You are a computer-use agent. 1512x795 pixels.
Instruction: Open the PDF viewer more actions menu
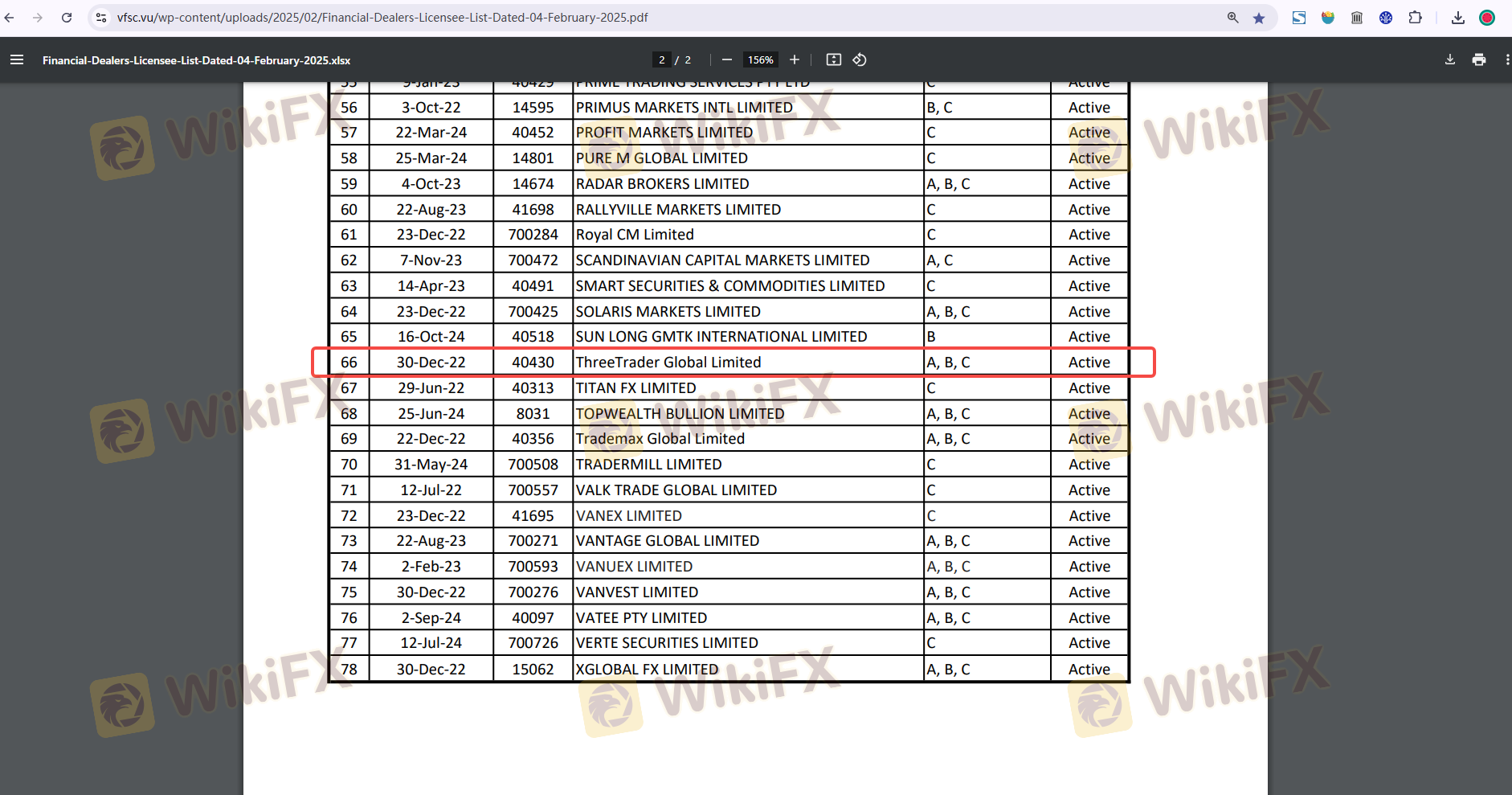click(1506, 59)
